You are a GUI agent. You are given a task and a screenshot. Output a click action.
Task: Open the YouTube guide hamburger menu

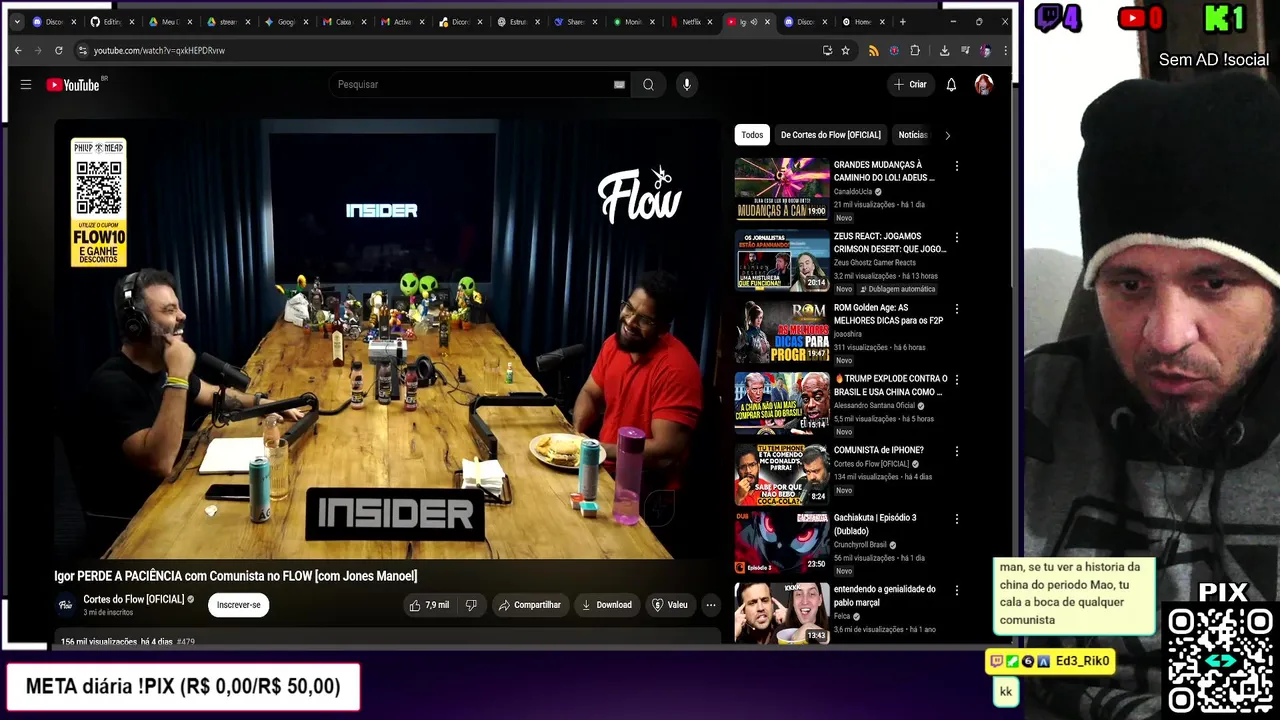click(26, 85)
